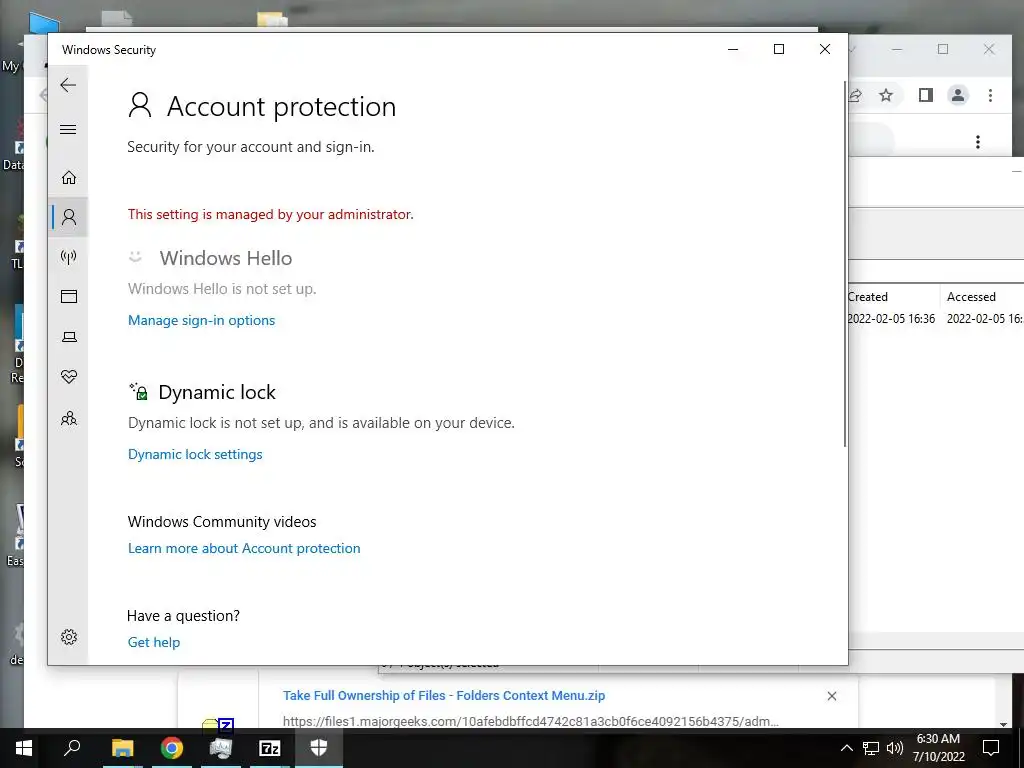Dismiss the zip download entry
The height and width of the screenshot is (768, 1024).
pos(831,696)
